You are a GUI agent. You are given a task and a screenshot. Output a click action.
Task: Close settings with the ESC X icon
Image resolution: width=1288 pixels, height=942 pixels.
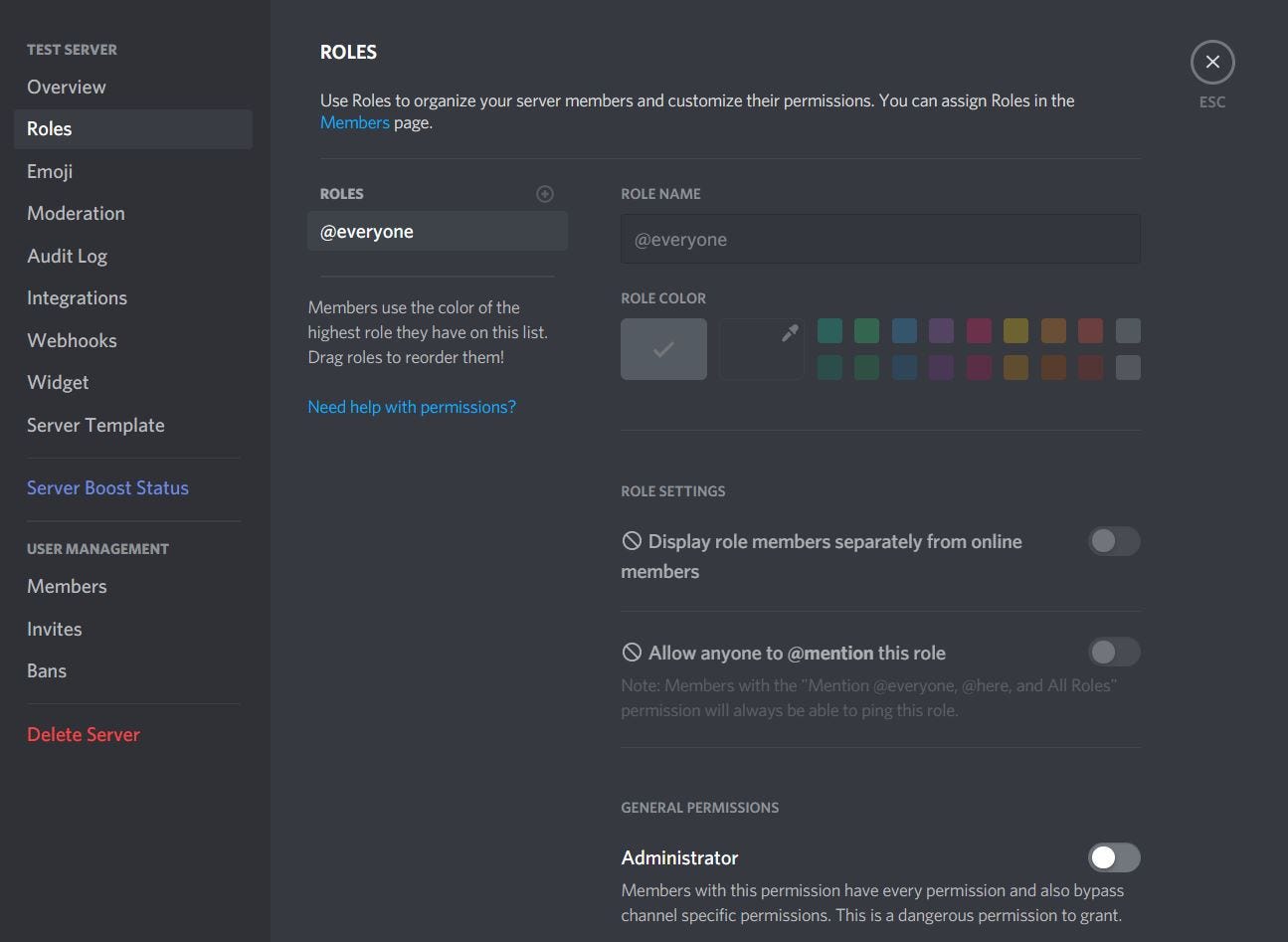point(1211,62)
